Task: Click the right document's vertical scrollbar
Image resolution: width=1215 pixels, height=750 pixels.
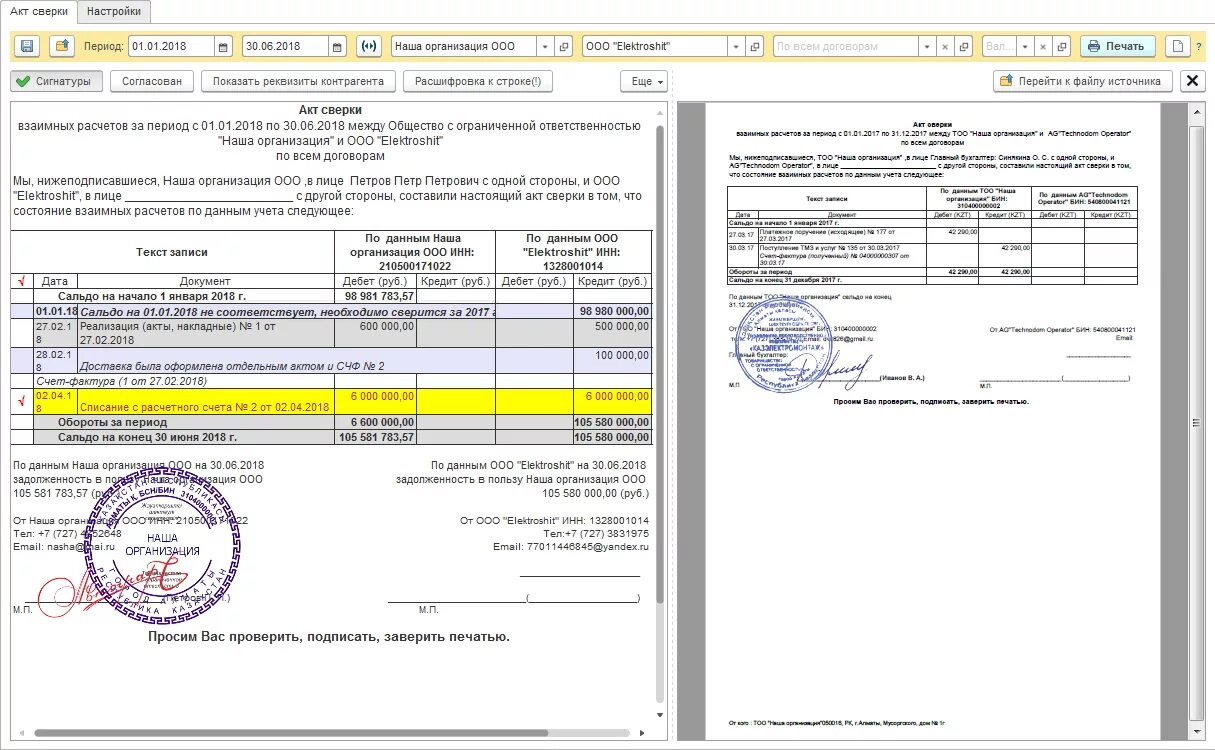Action: pos(1196,420)
